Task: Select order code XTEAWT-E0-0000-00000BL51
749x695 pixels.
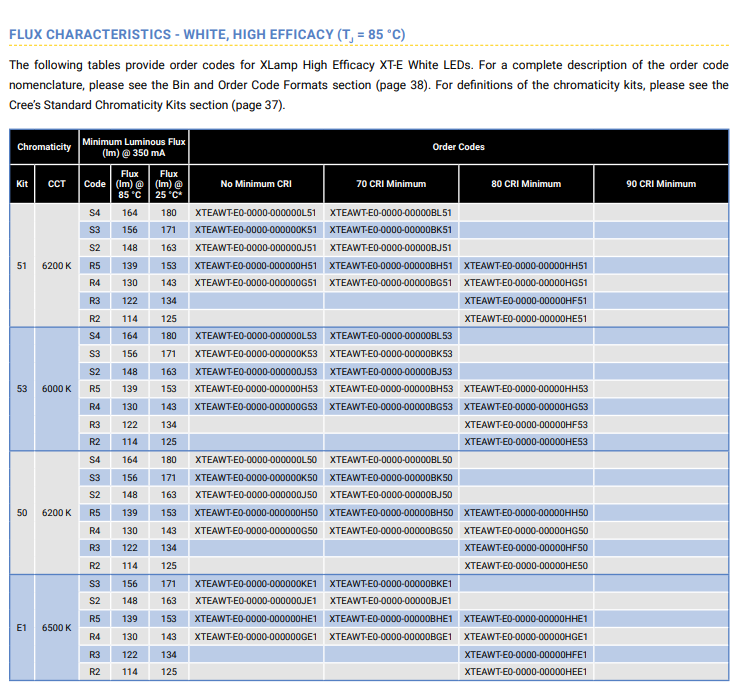Action: [390, 213]
